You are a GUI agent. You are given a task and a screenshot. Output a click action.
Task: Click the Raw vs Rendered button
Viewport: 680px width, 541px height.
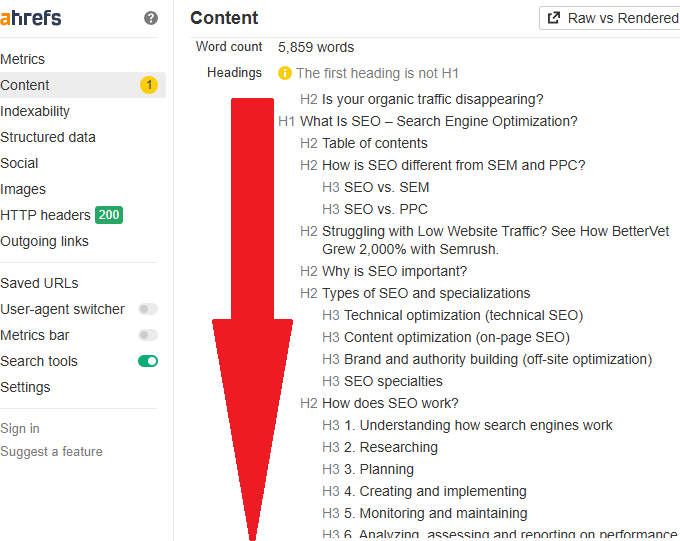point(610,18)
